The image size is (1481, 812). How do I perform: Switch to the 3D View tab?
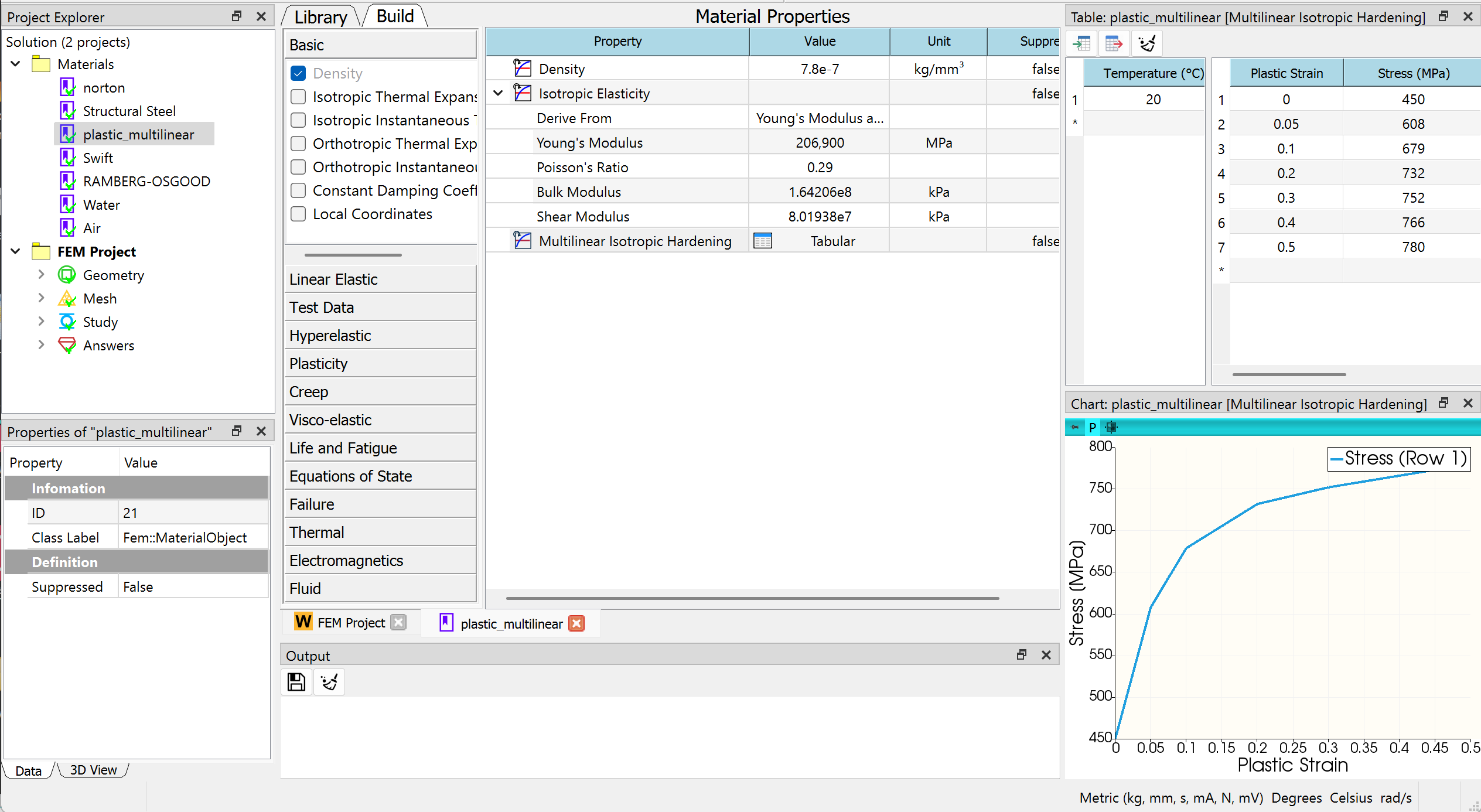point(93,770)
